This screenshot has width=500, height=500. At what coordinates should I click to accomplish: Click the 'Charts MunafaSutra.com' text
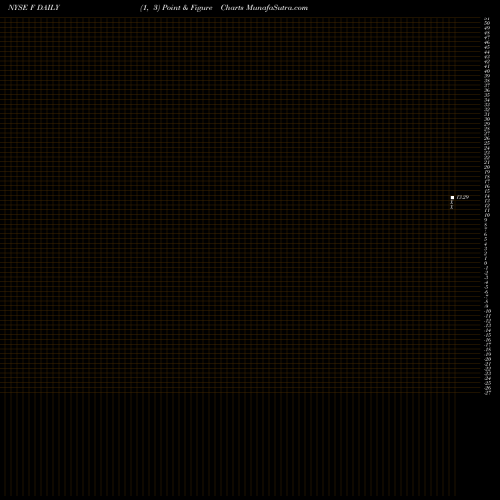(264, 8)
